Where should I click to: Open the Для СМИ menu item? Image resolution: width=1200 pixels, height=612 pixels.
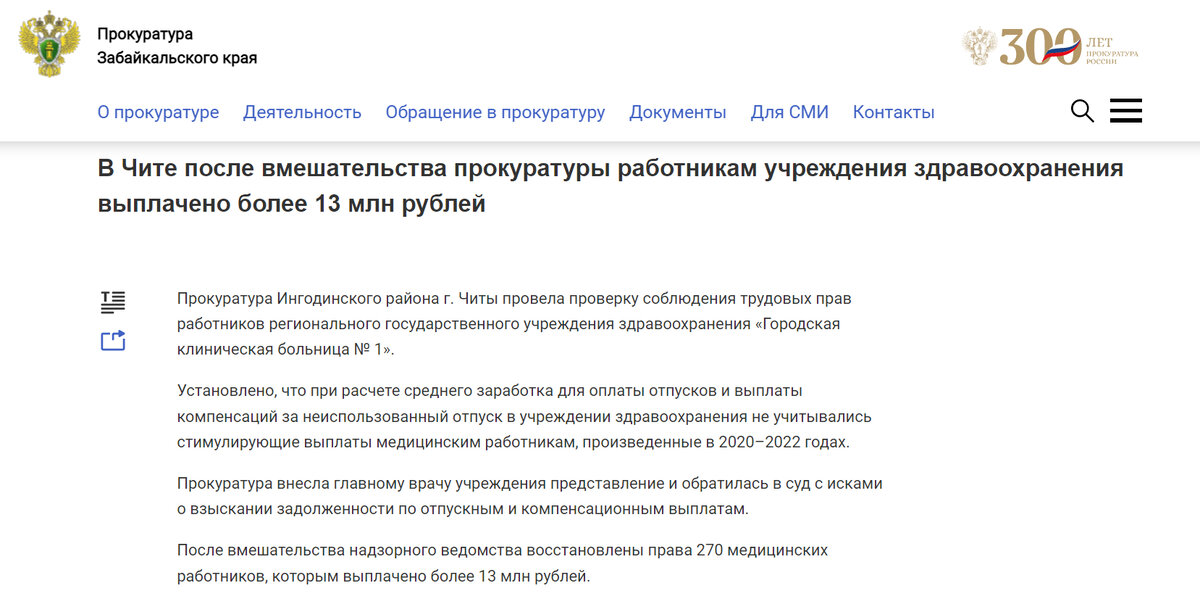pyautogui.click(x=789, y=112)
